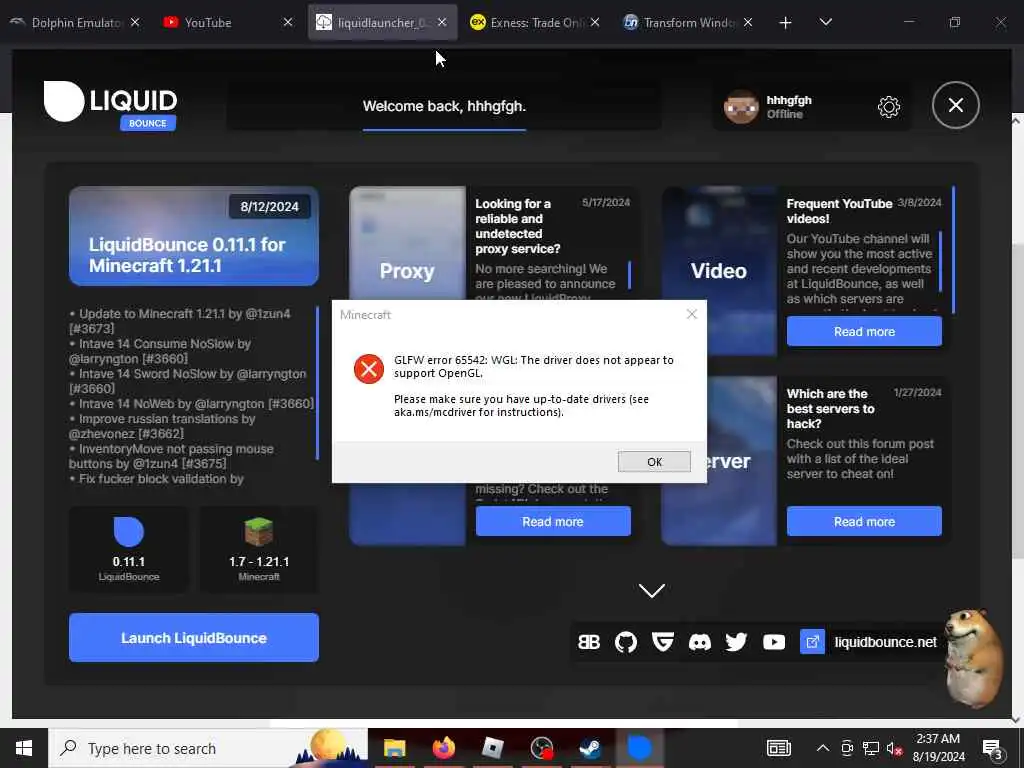1024x768 pixels.
Task: Open the notification center icon
Action: coord(993,750)
